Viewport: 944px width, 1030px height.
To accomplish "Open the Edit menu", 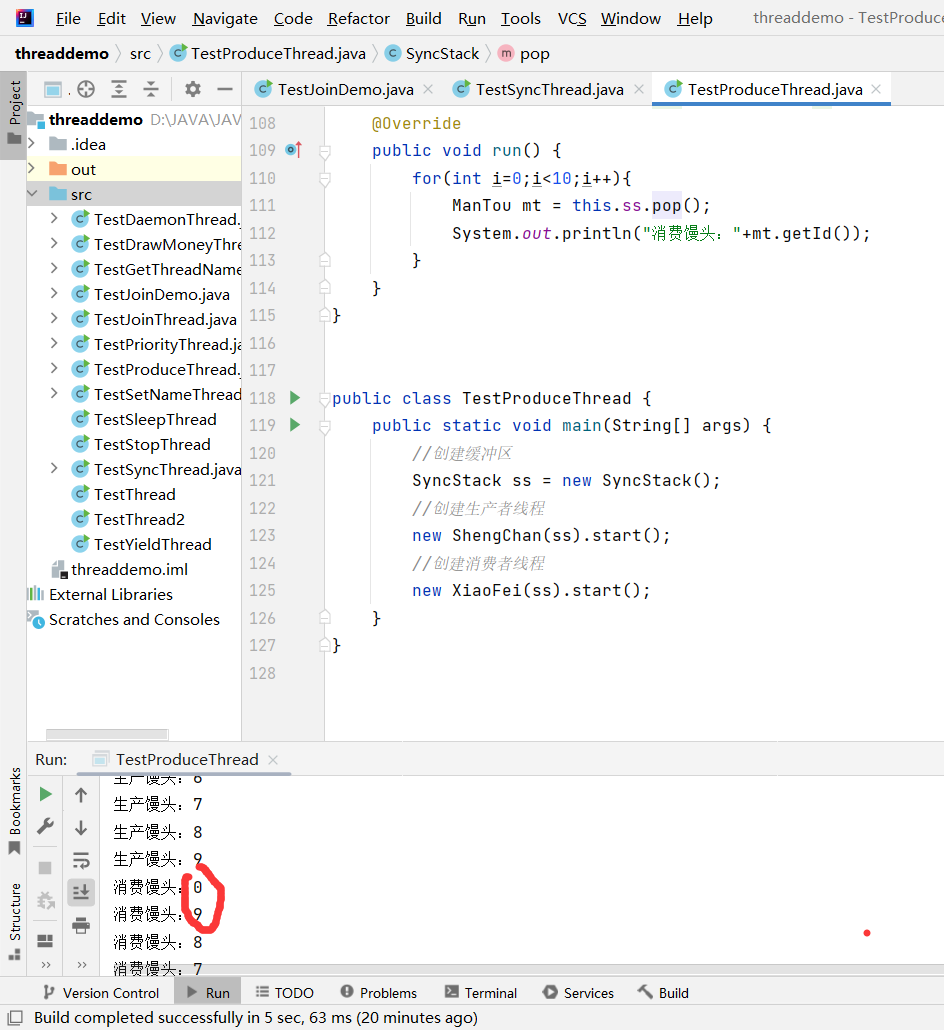I will point(111,18).
